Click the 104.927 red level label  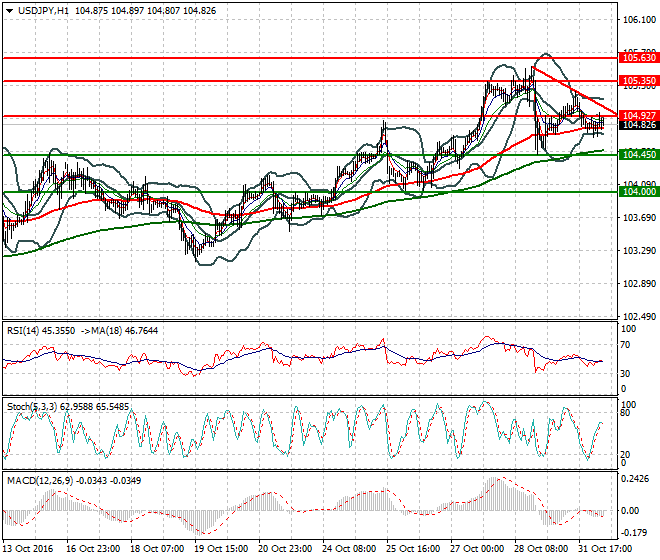639,115
